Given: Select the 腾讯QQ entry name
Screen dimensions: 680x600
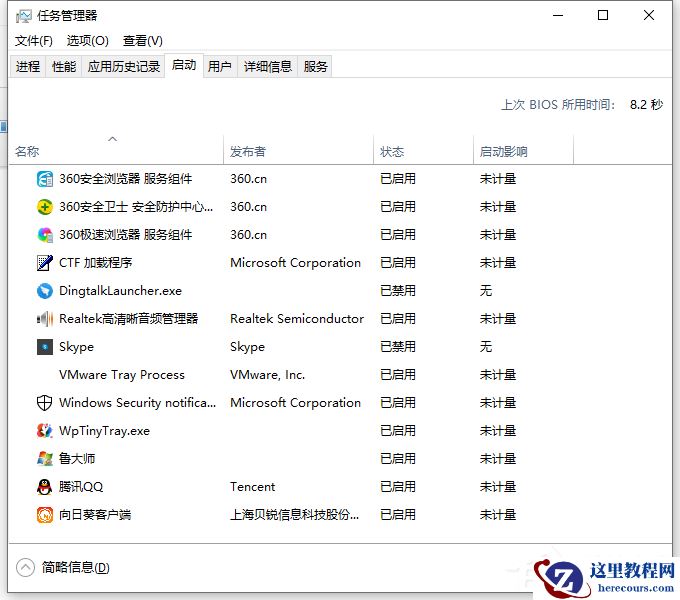Looking at the screenshot, I should tap(81, 487).
